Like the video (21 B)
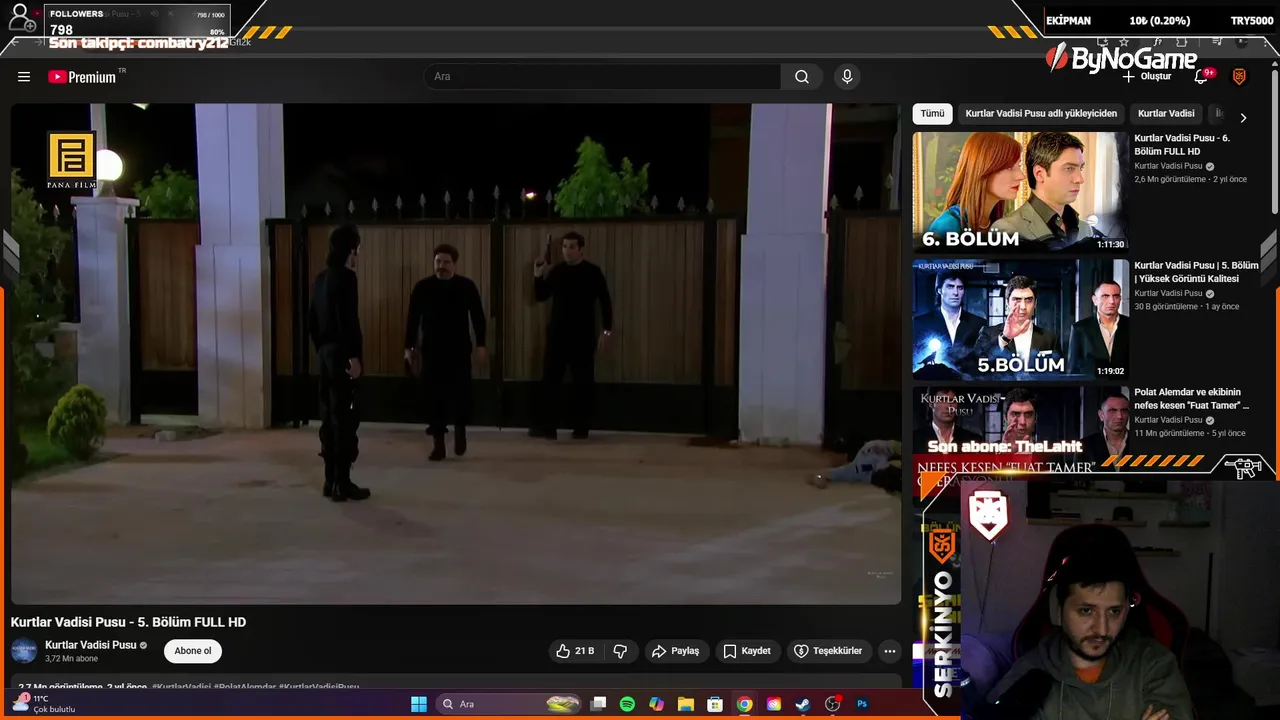Image resolution: width=1280 pixels, height=720 pixels. tap(575, 651)
